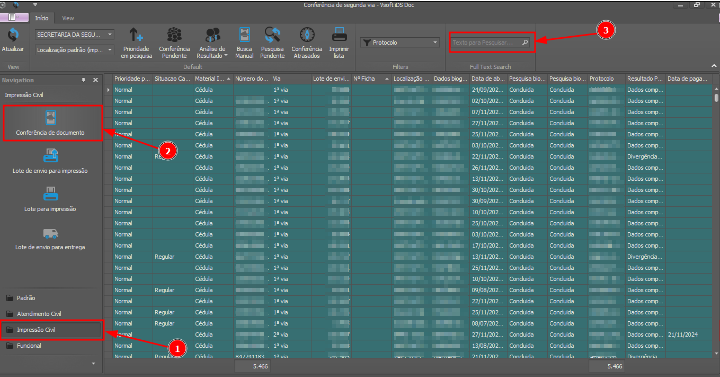Sort by Data de paga... column header
Viewport: 720px width, 377px height.
[x=688, y=79]
